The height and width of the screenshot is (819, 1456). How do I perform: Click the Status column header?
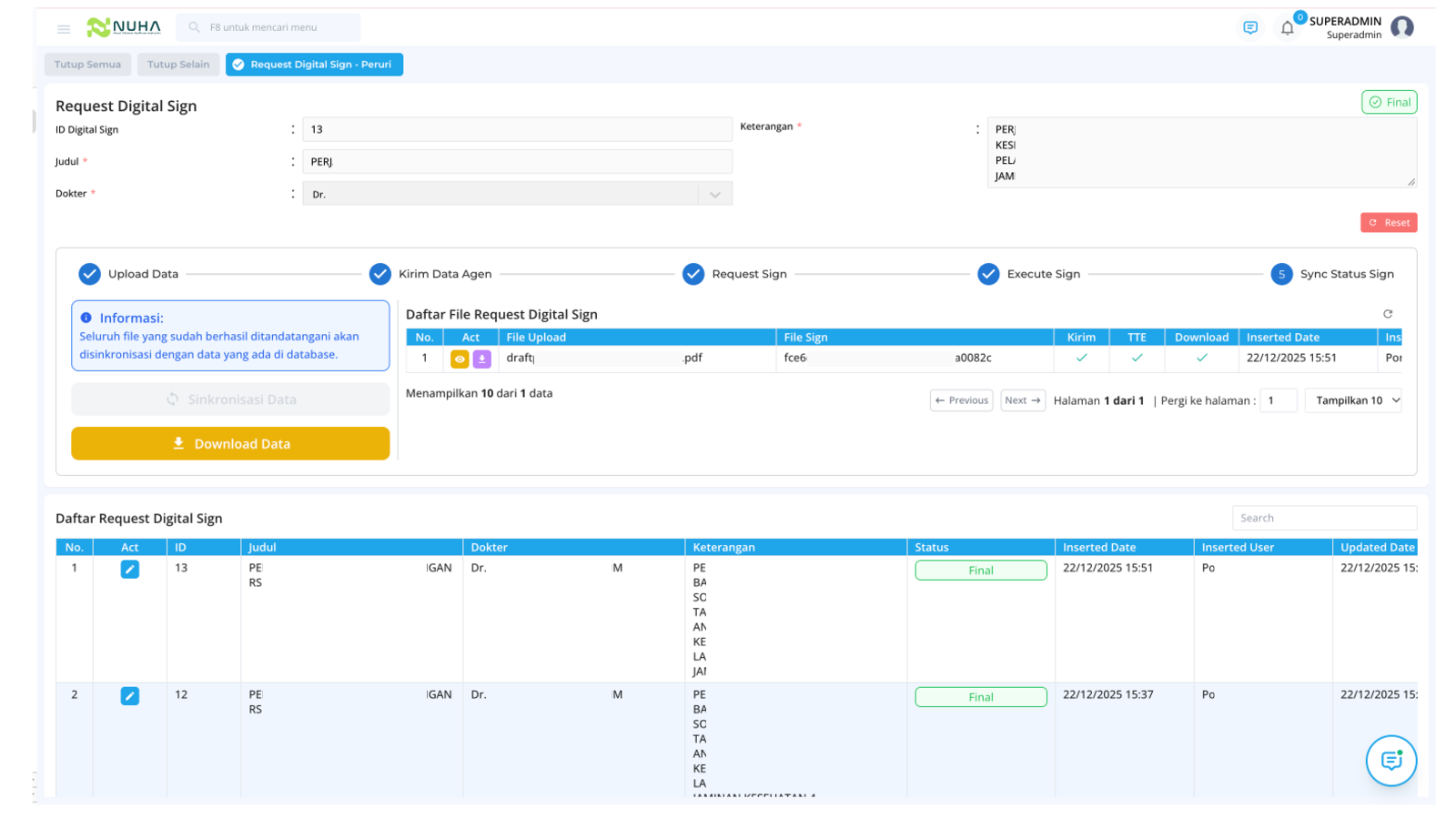point(980,548)
